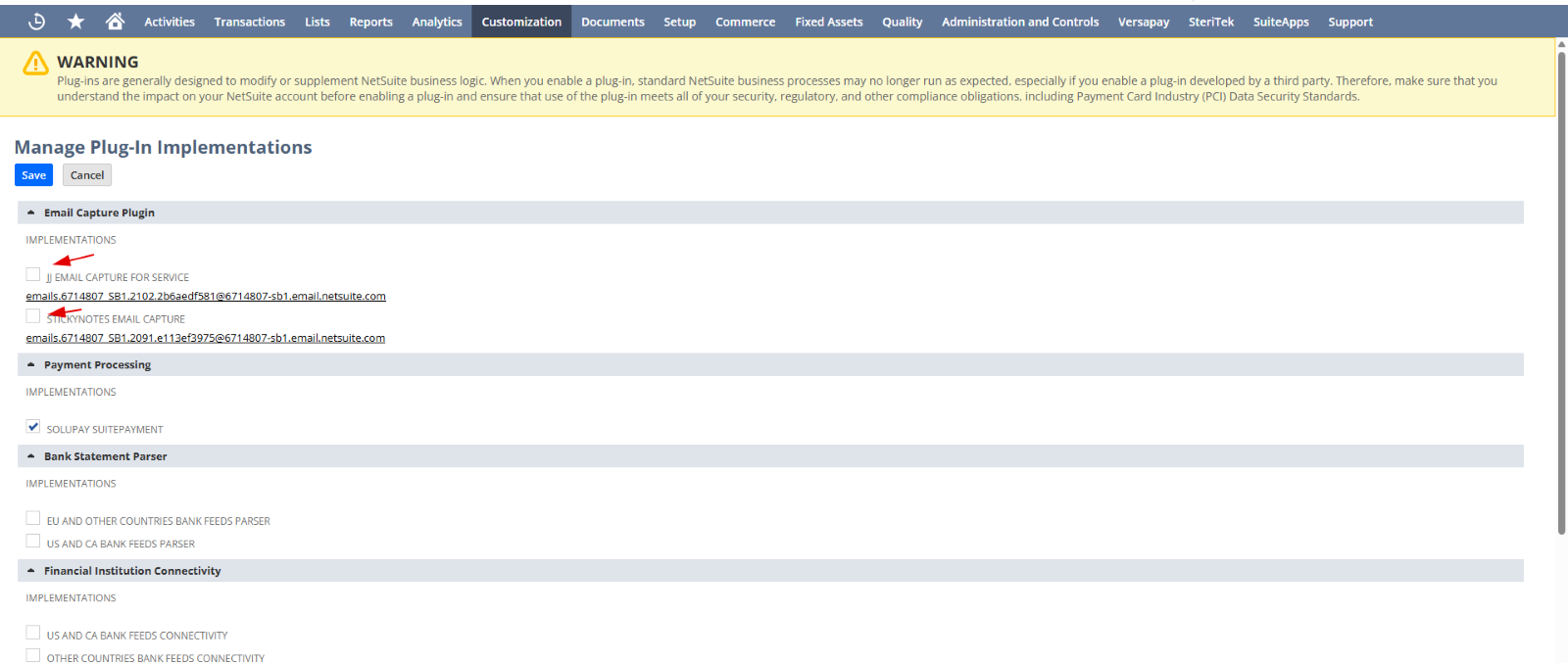The image size is (1568, 663).
Task: Open the Recent Records history icon
Action: coord(37,22)
